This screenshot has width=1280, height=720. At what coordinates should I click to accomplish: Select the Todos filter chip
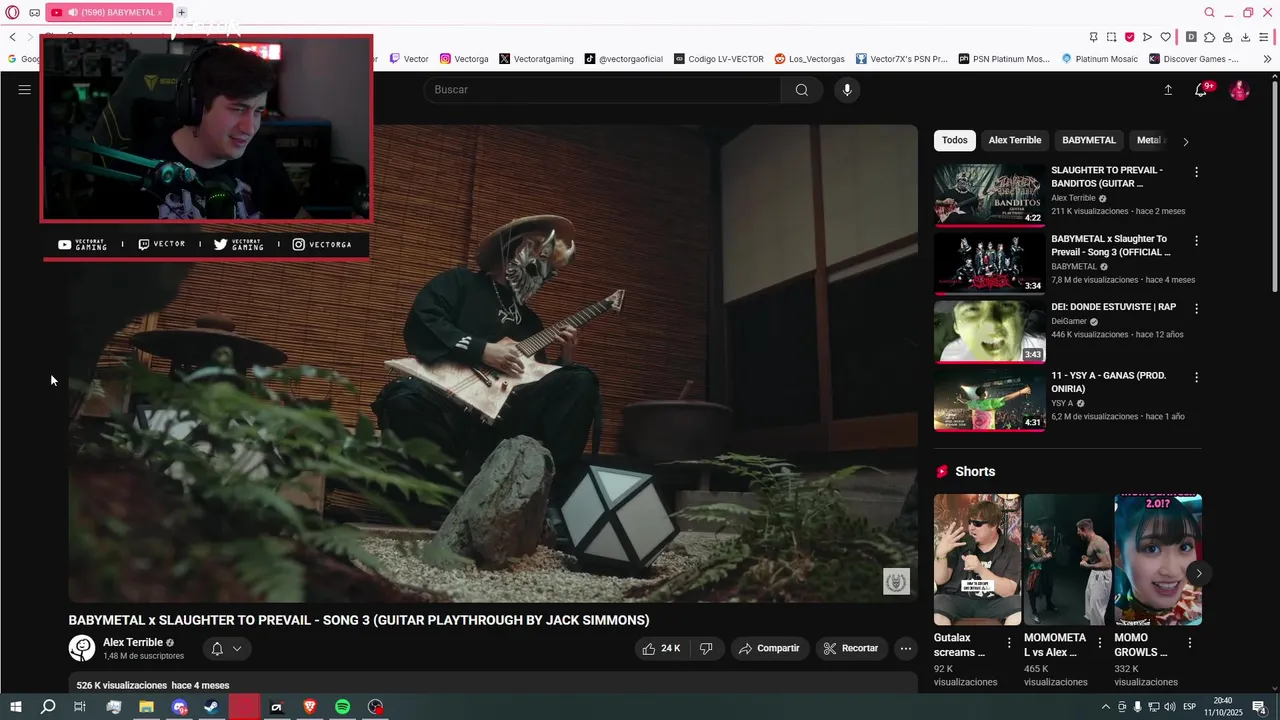point(955,140)
